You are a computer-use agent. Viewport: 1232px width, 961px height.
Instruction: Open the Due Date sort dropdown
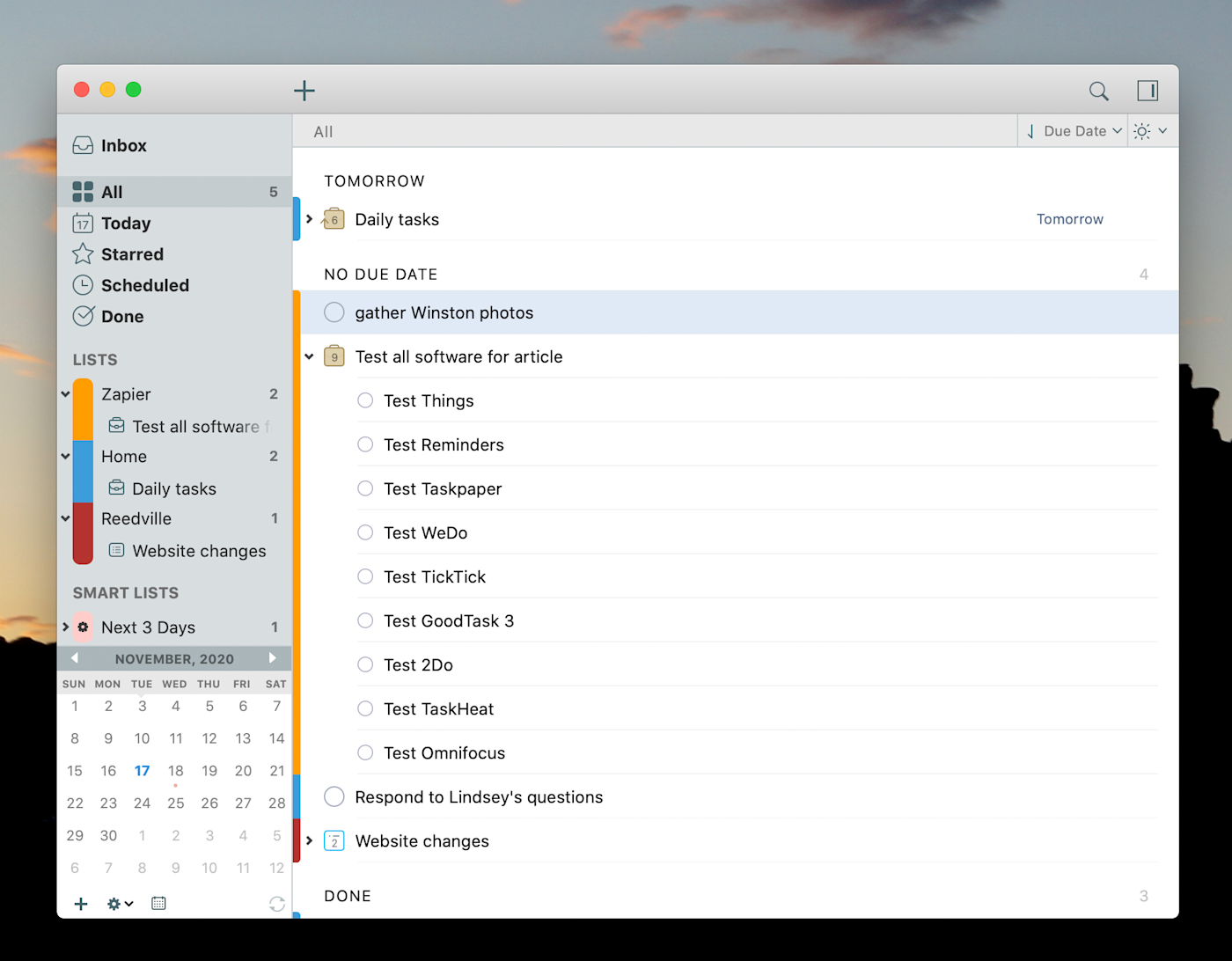(x=1082, y=131)
